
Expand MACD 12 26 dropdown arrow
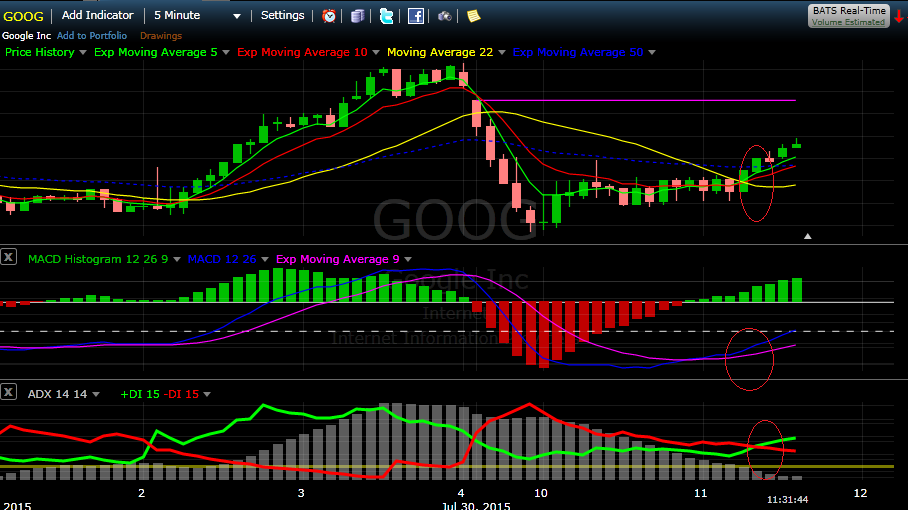click(x=265, y=259)
